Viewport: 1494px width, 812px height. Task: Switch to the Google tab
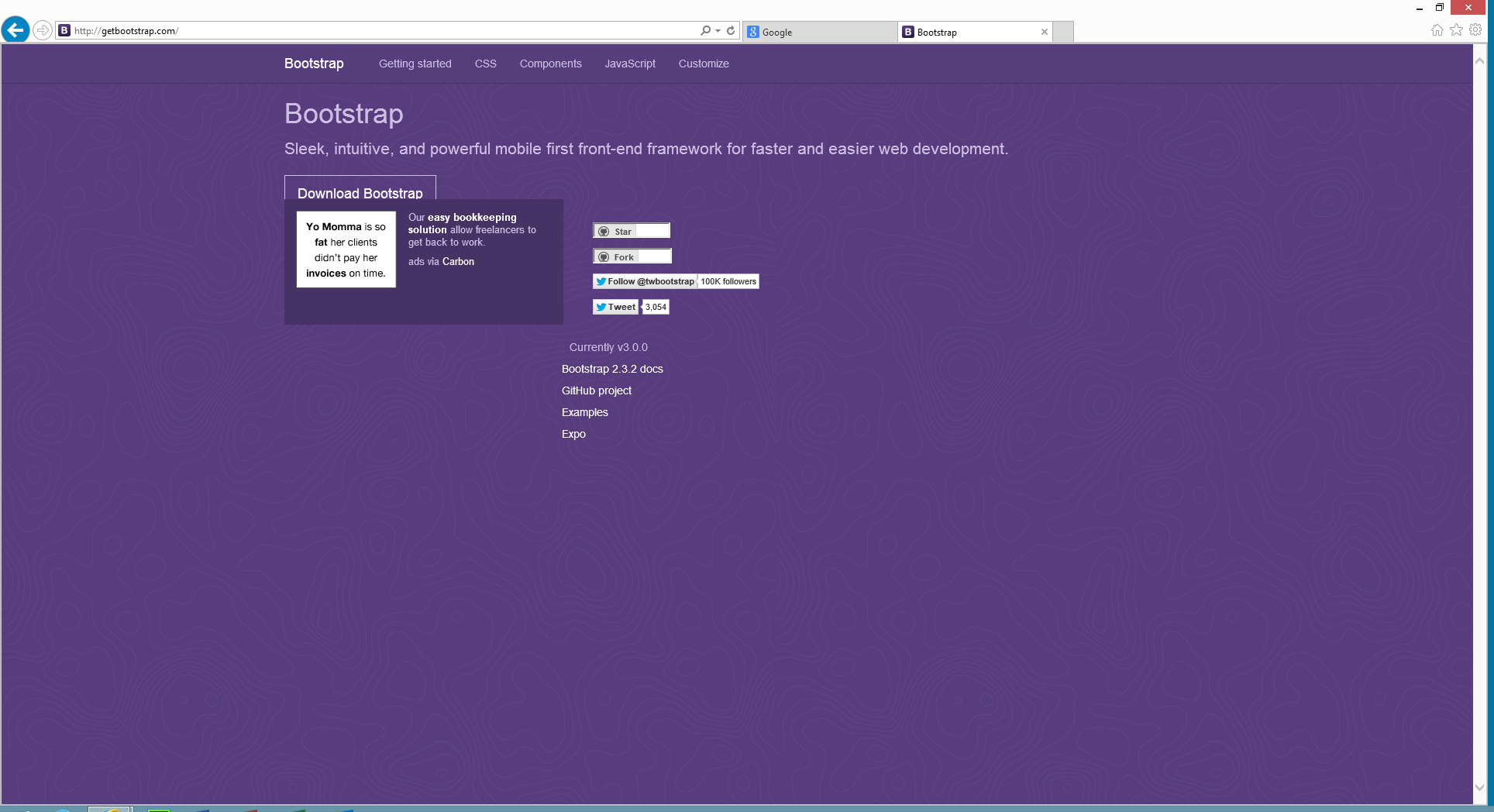820,32
